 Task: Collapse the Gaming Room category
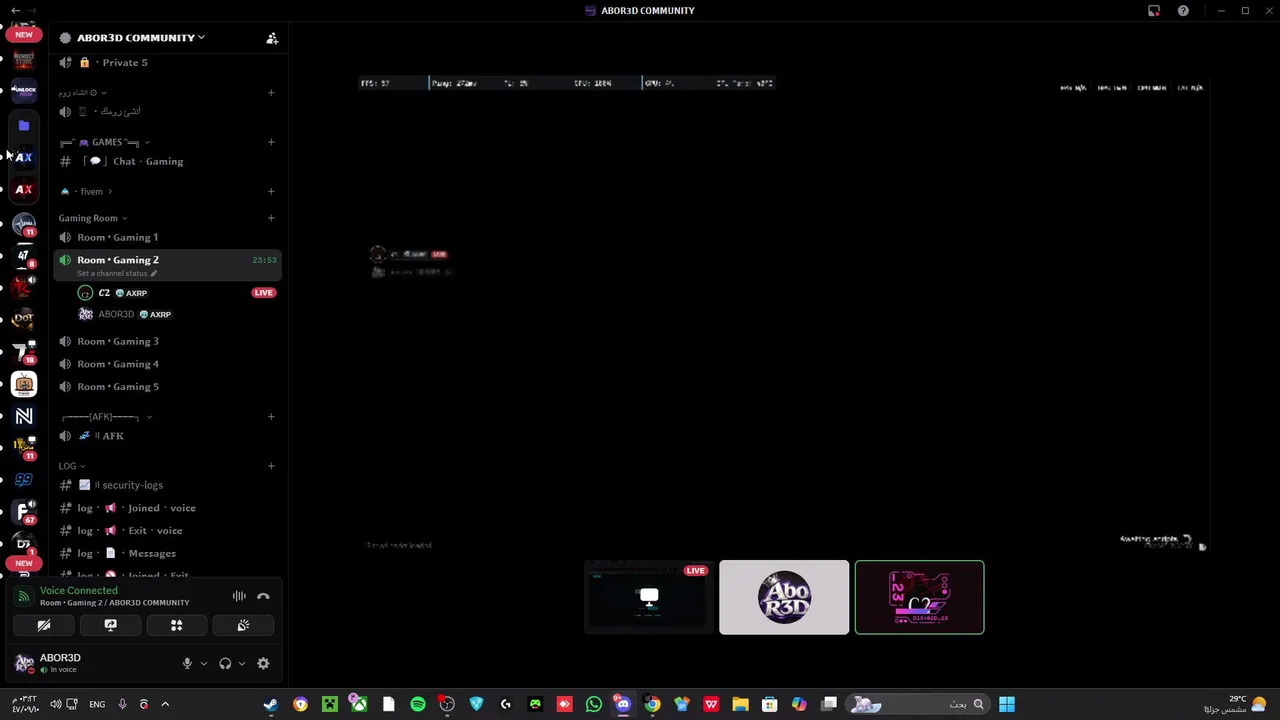pos(92,218)
